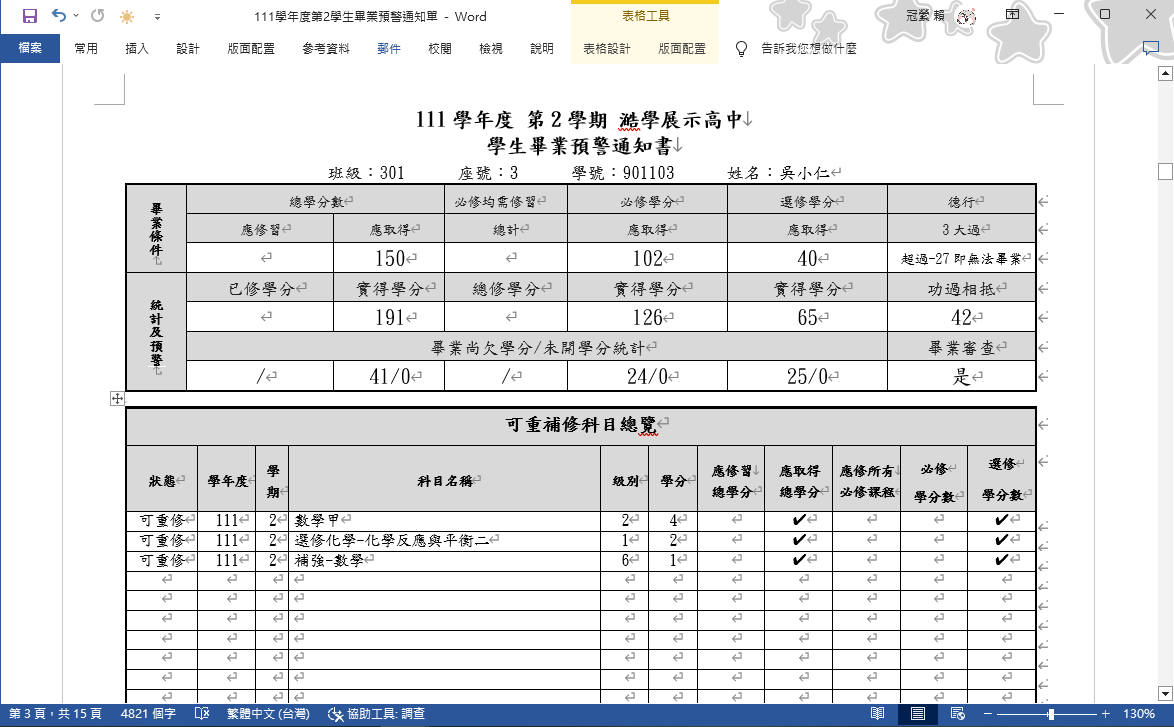Click the 3 大過 cell
The image size is (1174, 727).
pos(961,229)
